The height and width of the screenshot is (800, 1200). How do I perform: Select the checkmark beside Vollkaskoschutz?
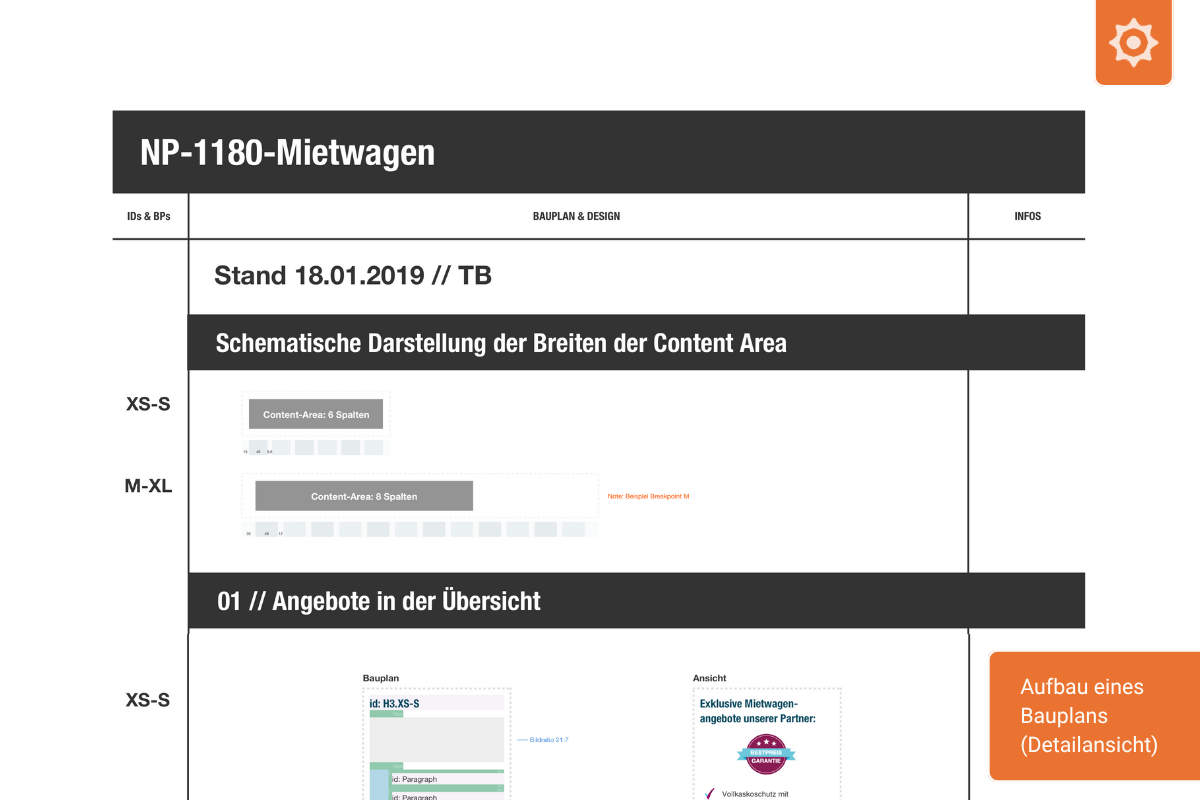click(708, 793)
